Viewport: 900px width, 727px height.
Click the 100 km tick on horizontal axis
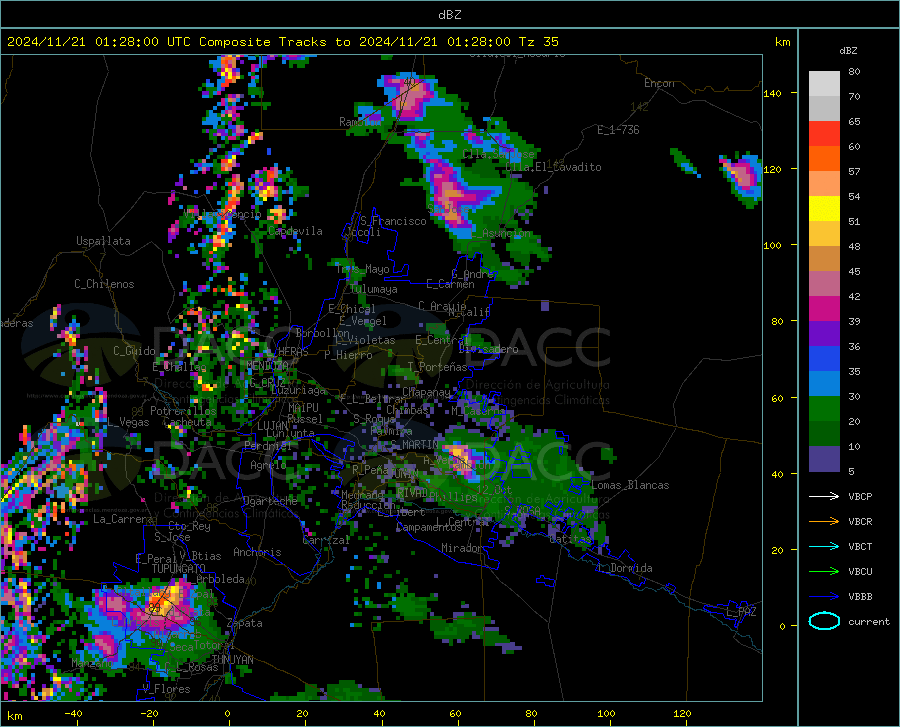point(606,713)
